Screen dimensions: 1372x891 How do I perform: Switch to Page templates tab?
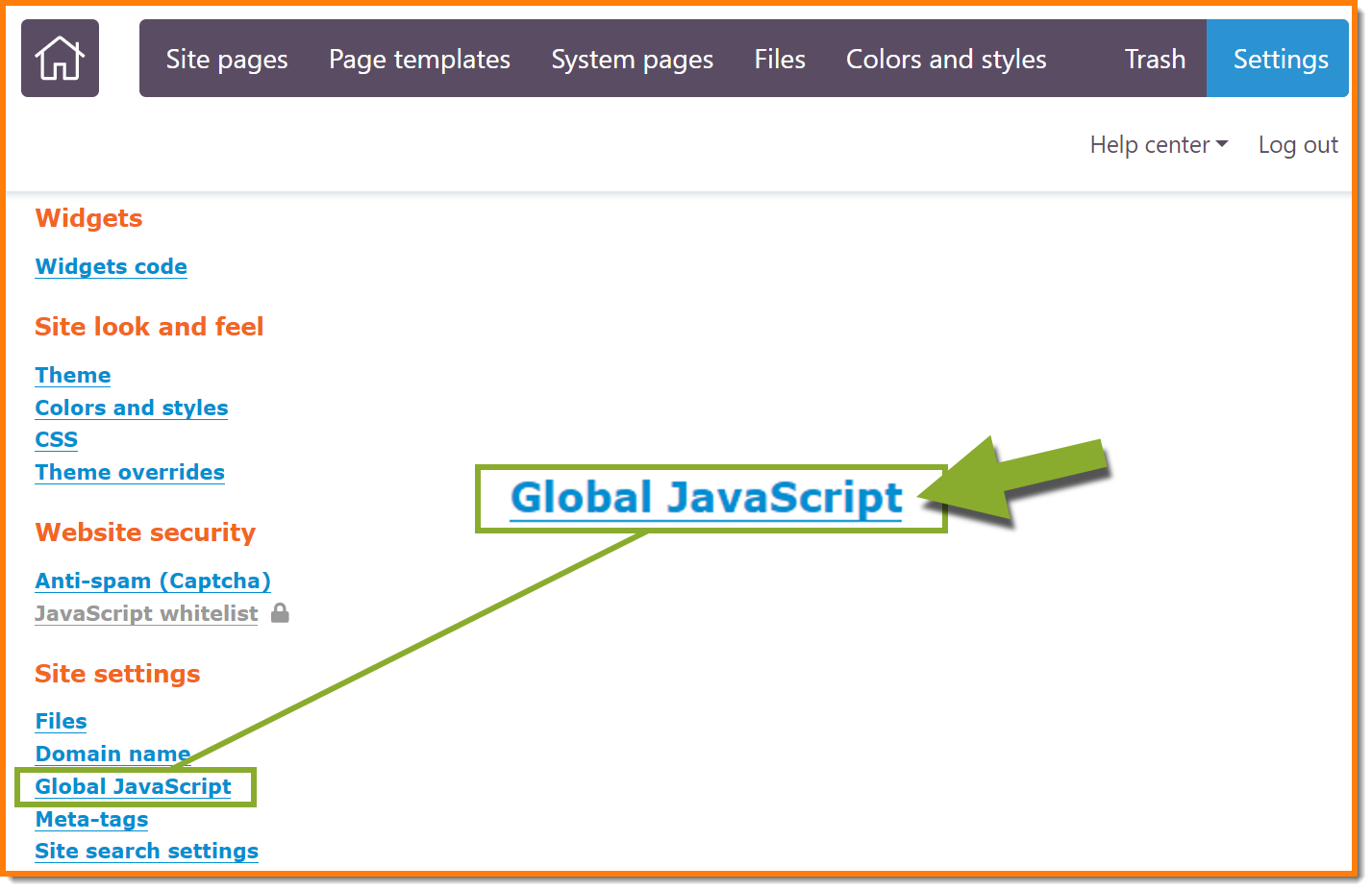tap(419, 60)
